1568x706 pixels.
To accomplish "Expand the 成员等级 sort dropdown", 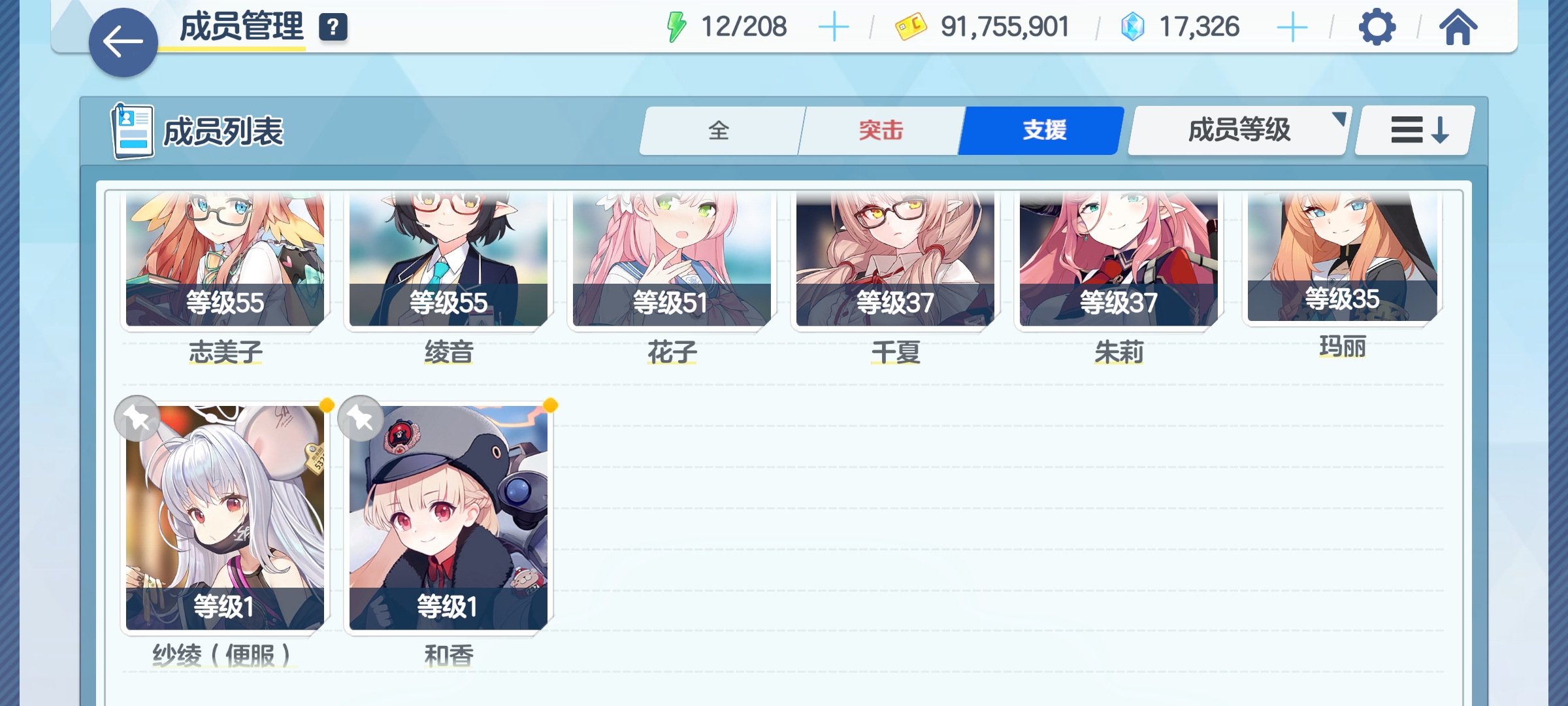I will [x=1239, y=130].
